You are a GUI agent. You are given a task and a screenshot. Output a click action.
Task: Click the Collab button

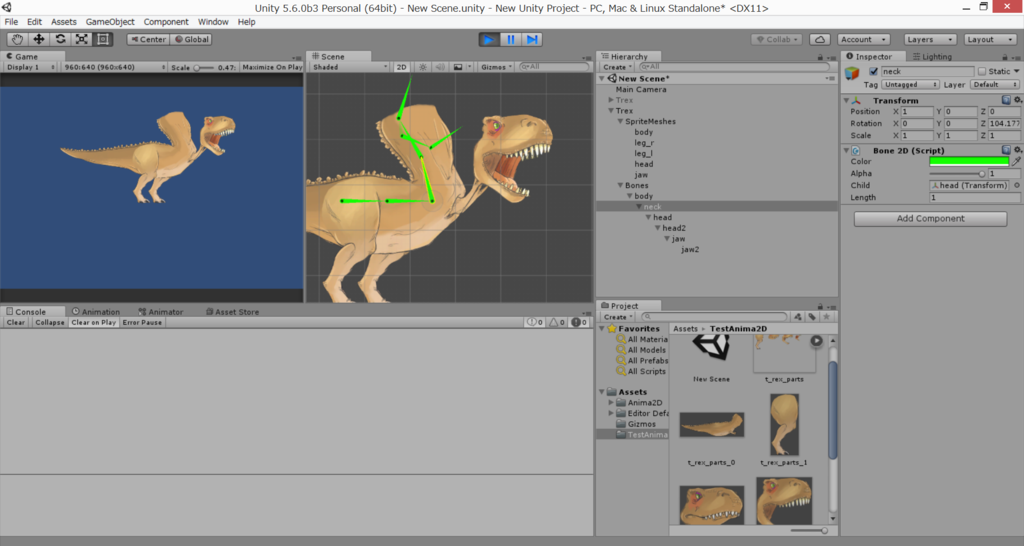(x=777, y=39)
